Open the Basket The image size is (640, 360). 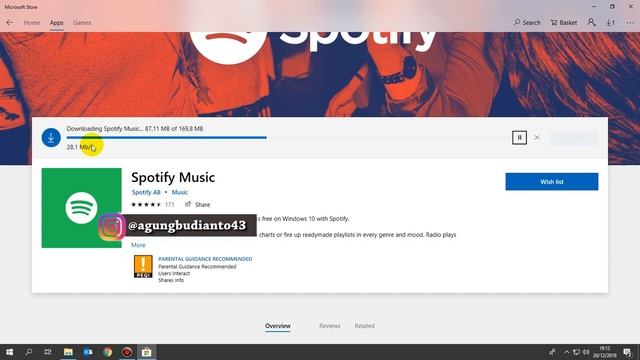pyautogui.click(x=564, y=22)
